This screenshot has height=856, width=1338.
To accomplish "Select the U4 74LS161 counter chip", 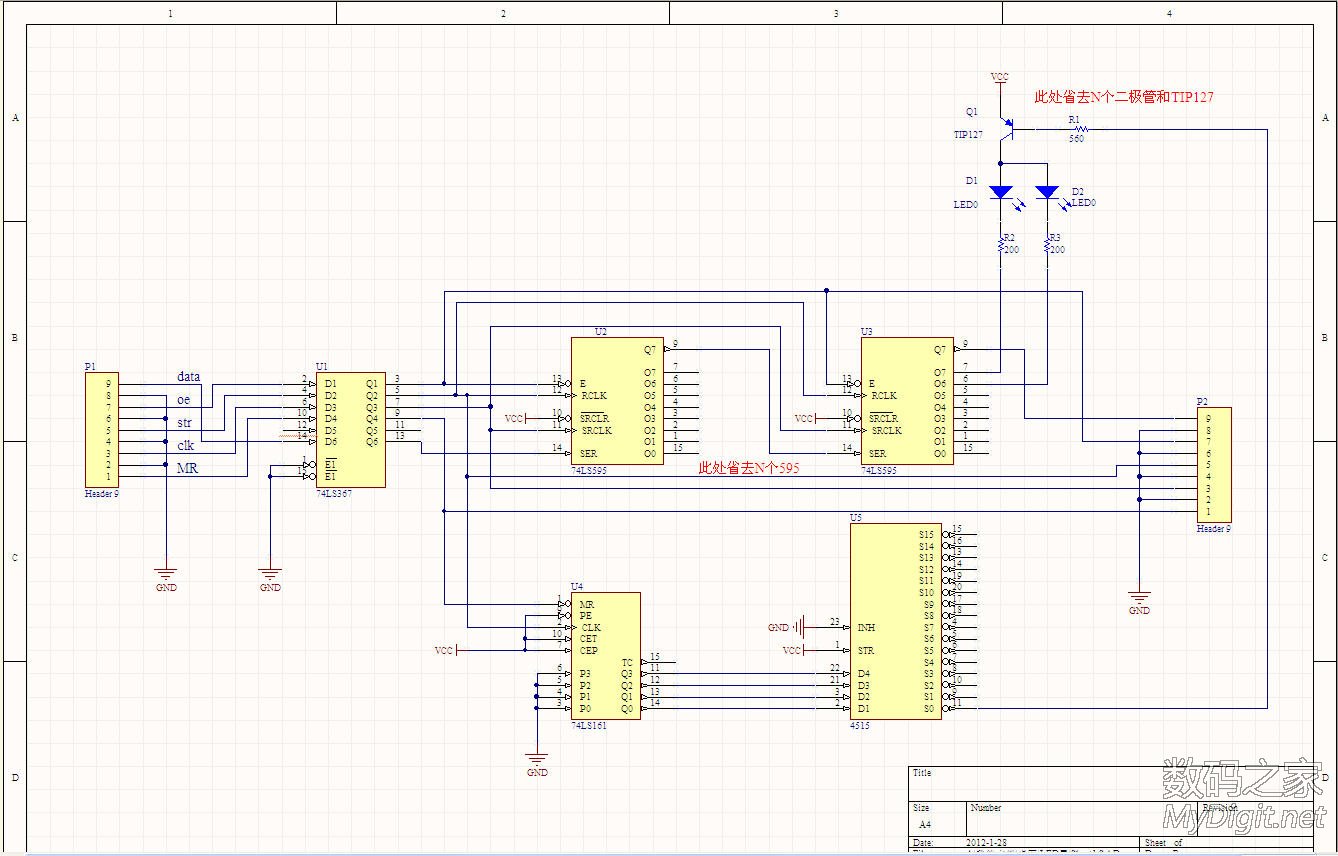I will 605,655.
